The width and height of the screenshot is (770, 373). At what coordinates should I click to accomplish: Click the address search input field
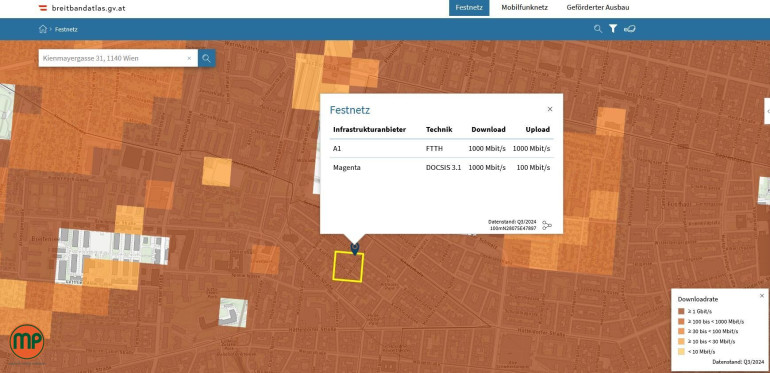coord(114,58)
